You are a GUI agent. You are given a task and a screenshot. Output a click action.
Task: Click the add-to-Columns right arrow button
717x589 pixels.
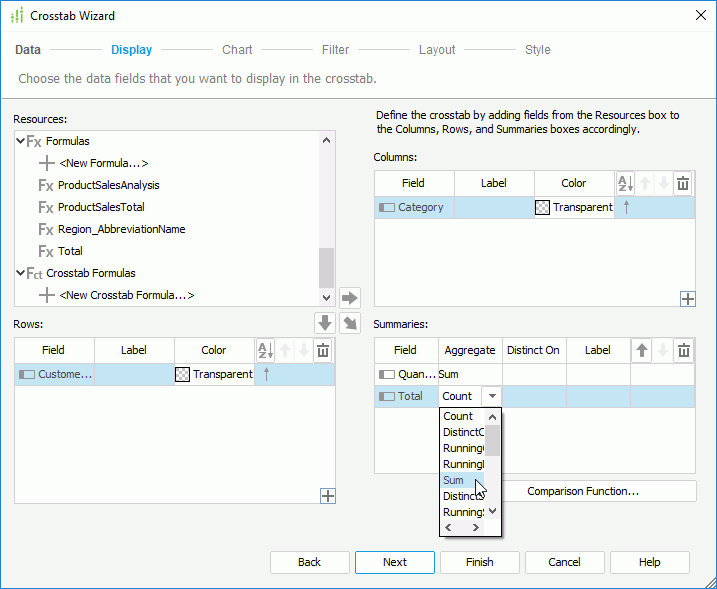[x=350, y=298]
